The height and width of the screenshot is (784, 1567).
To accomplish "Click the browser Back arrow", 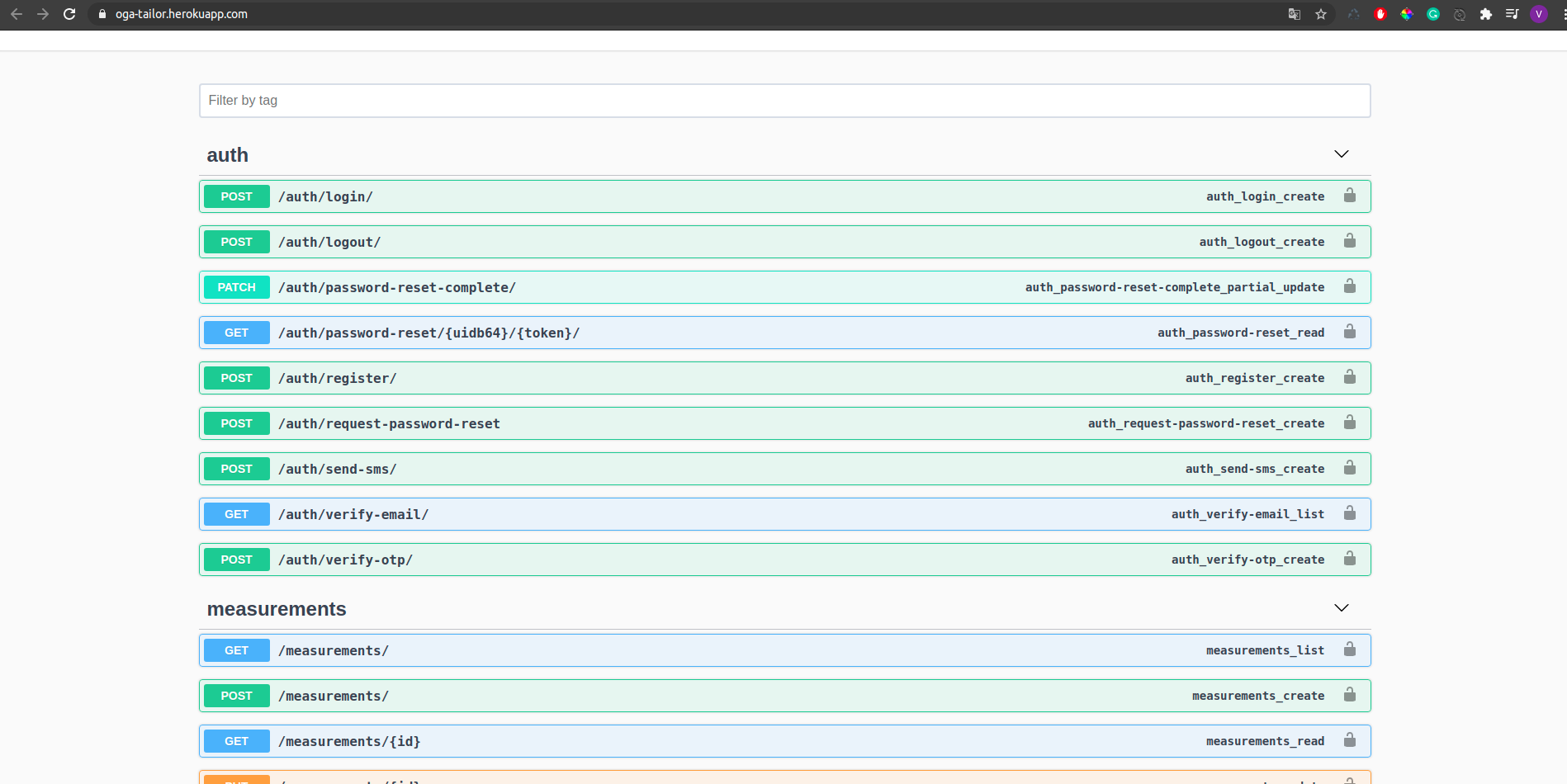I will tap(17, 14).
